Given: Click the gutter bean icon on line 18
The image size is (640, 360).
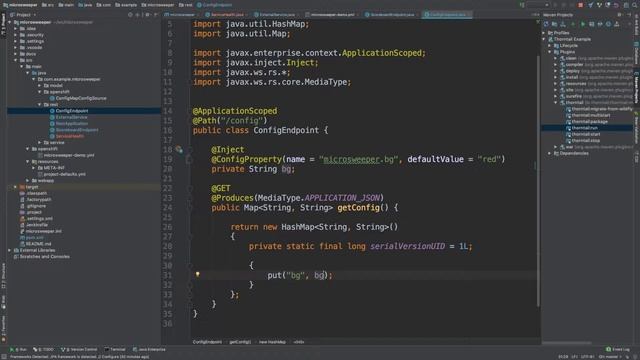Looking at the screenshot, I should (179, 149).
